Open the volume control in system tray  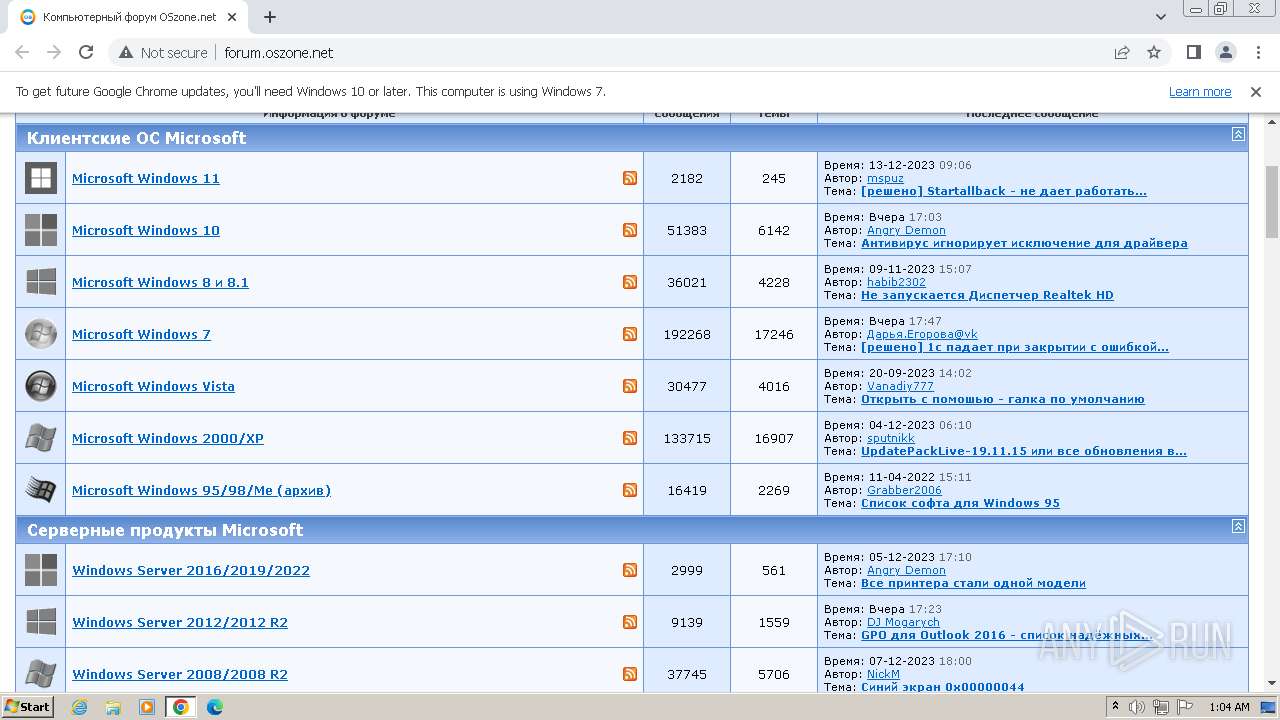[x=1138, y=707]
